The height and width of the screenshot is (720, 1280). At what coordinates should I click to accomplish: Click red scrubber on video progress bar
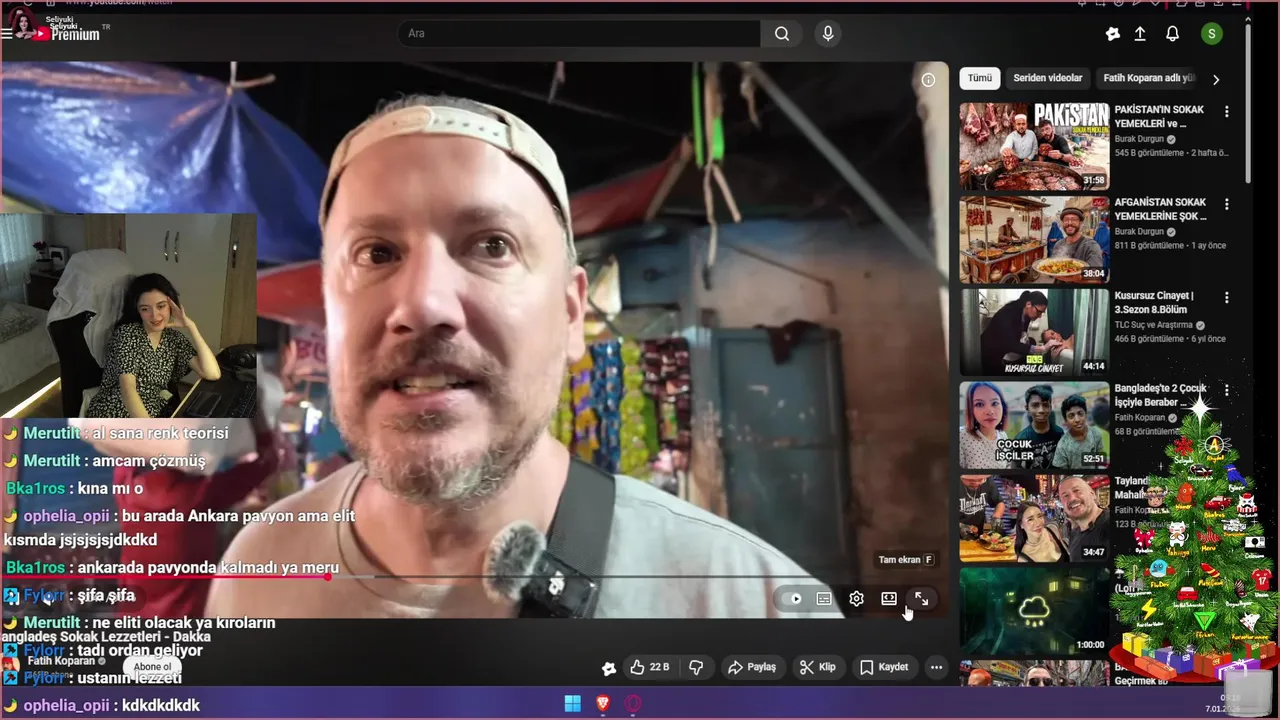click(x=327, y=577)
